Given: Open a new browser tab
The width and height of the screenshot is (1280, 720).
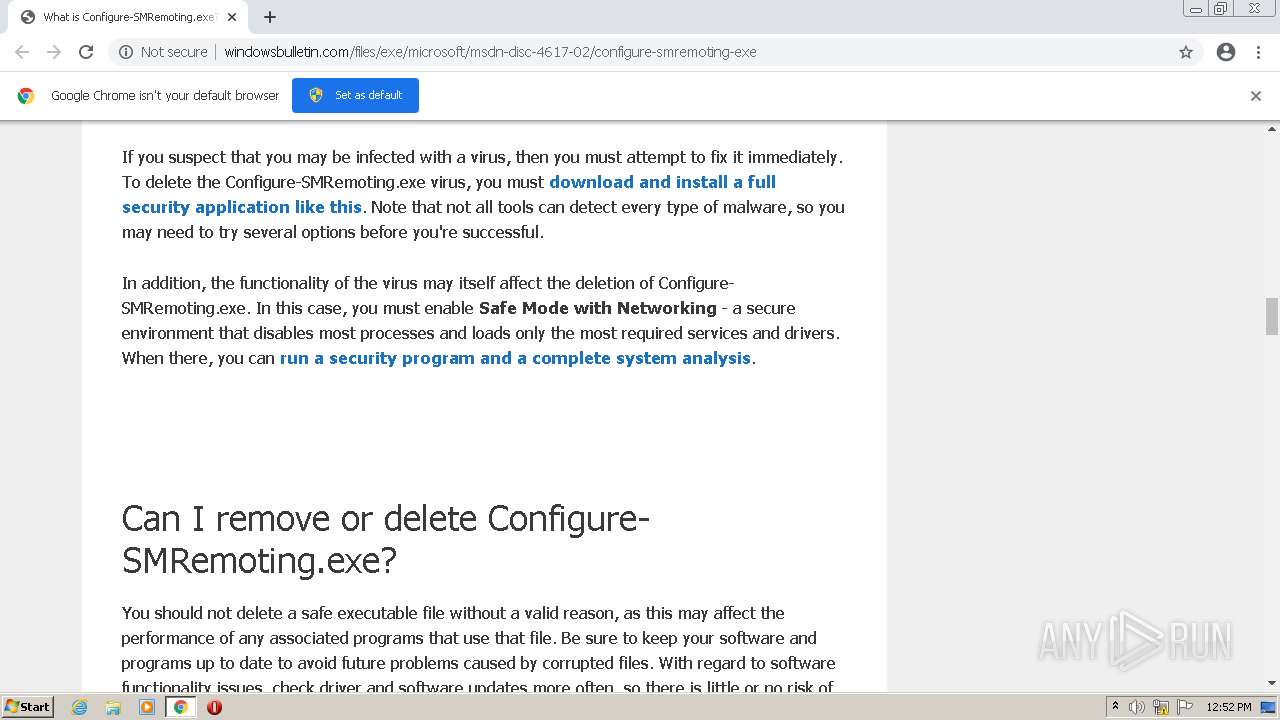Looking at the screenshot, I should tap(270, 17).
